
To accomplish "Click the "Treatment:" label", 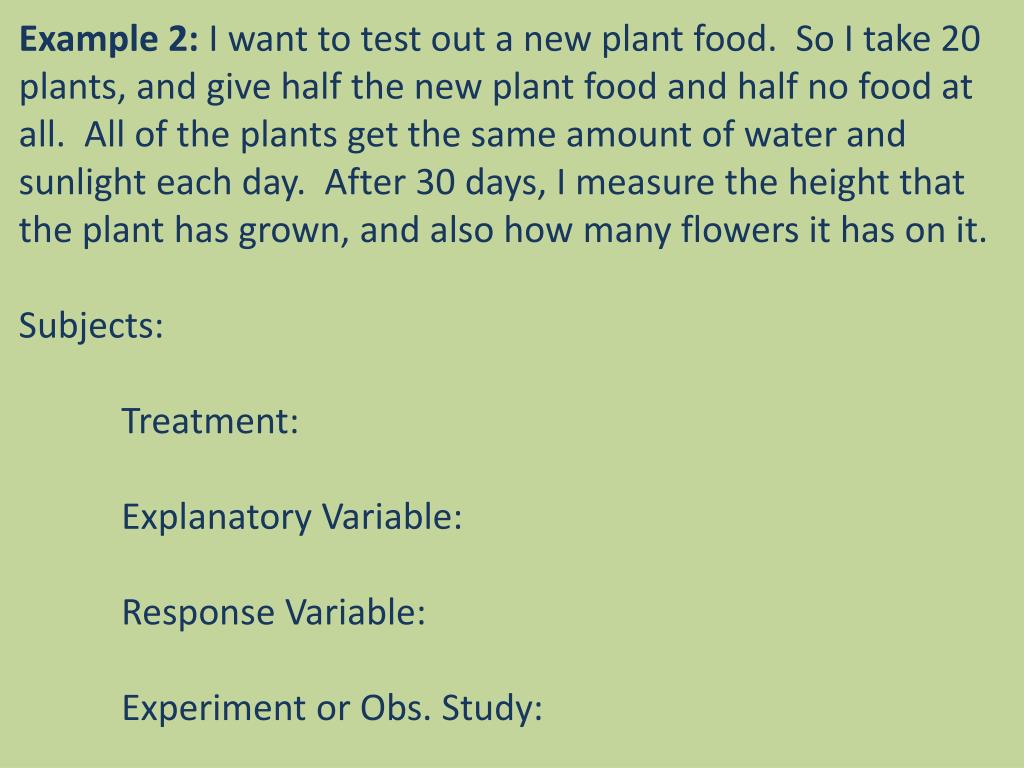I will [210, 421].
